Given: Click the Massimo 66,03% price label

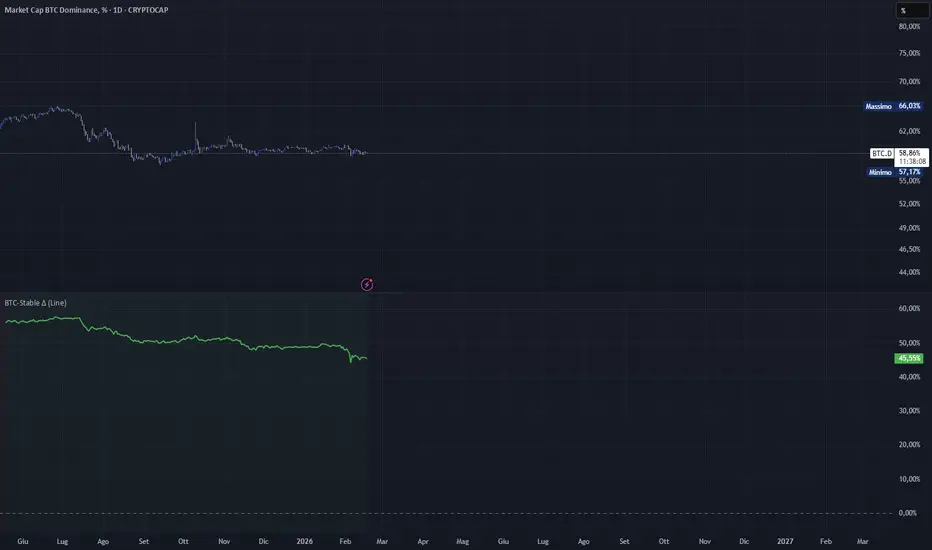Looking at the screenshot, I should click(893, 106).
